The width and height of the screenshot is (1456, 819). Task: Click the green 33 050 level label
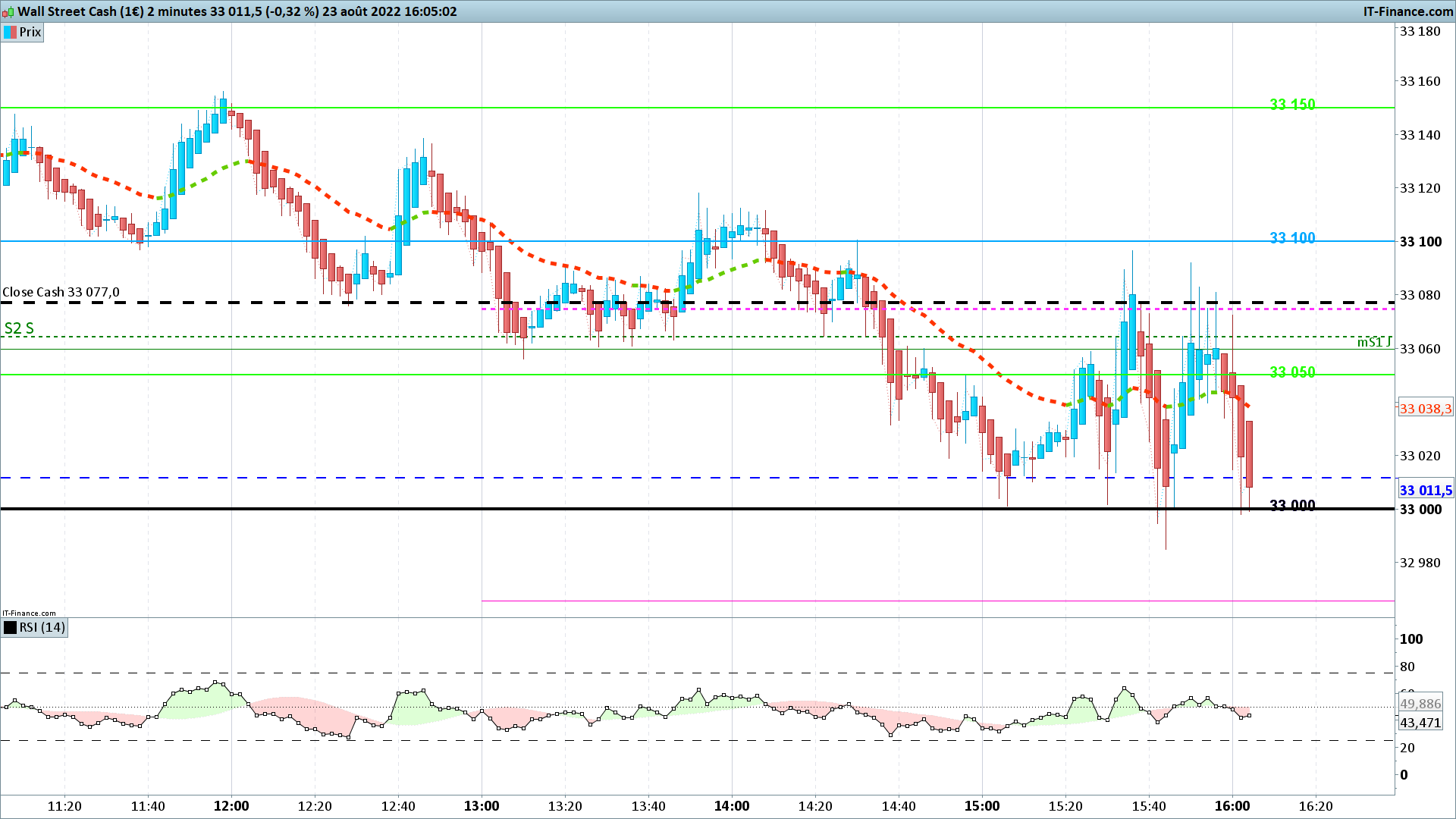pos(1292,372)
